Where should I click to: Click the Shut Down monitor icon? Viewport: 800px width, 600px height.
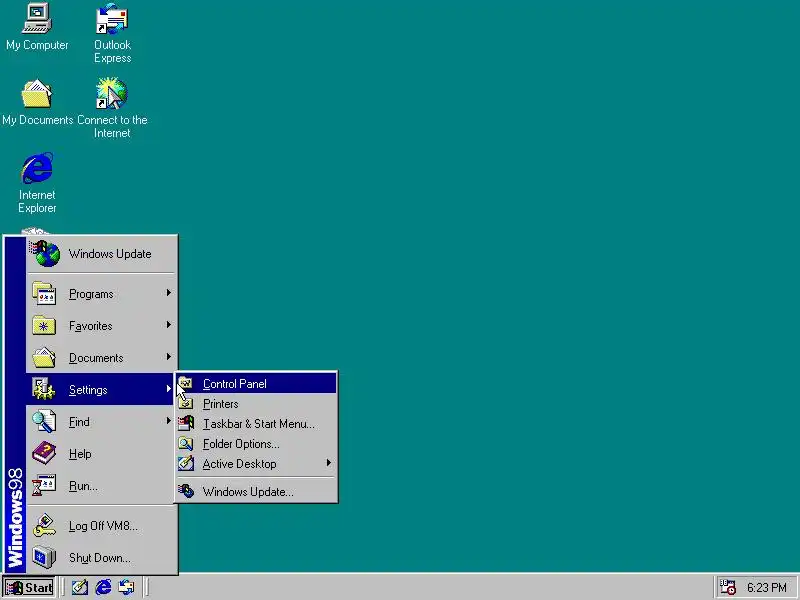click(x=44, y=558)
